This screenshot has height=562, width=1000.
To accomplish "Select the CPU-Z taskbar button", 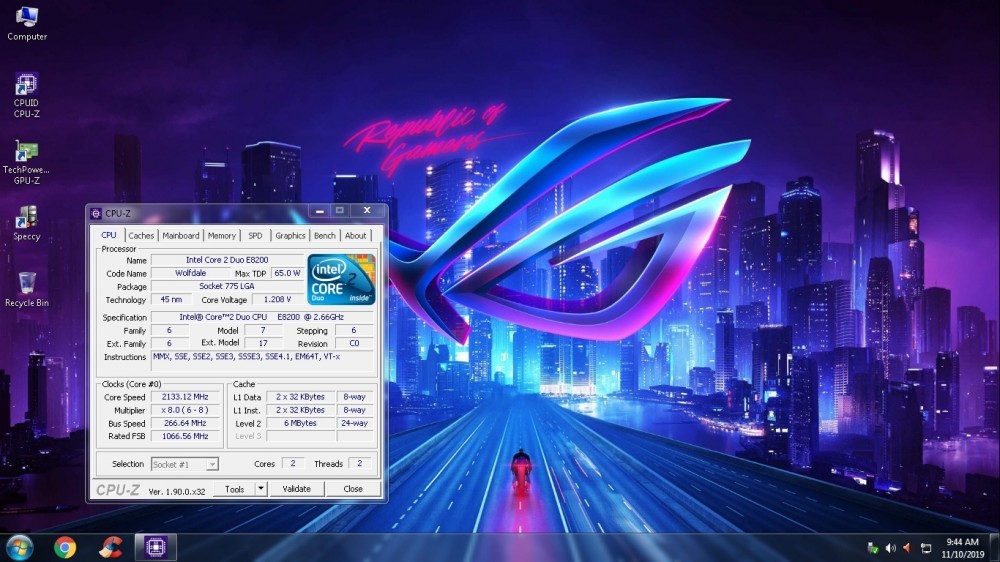I will click(x=155, y=547).
